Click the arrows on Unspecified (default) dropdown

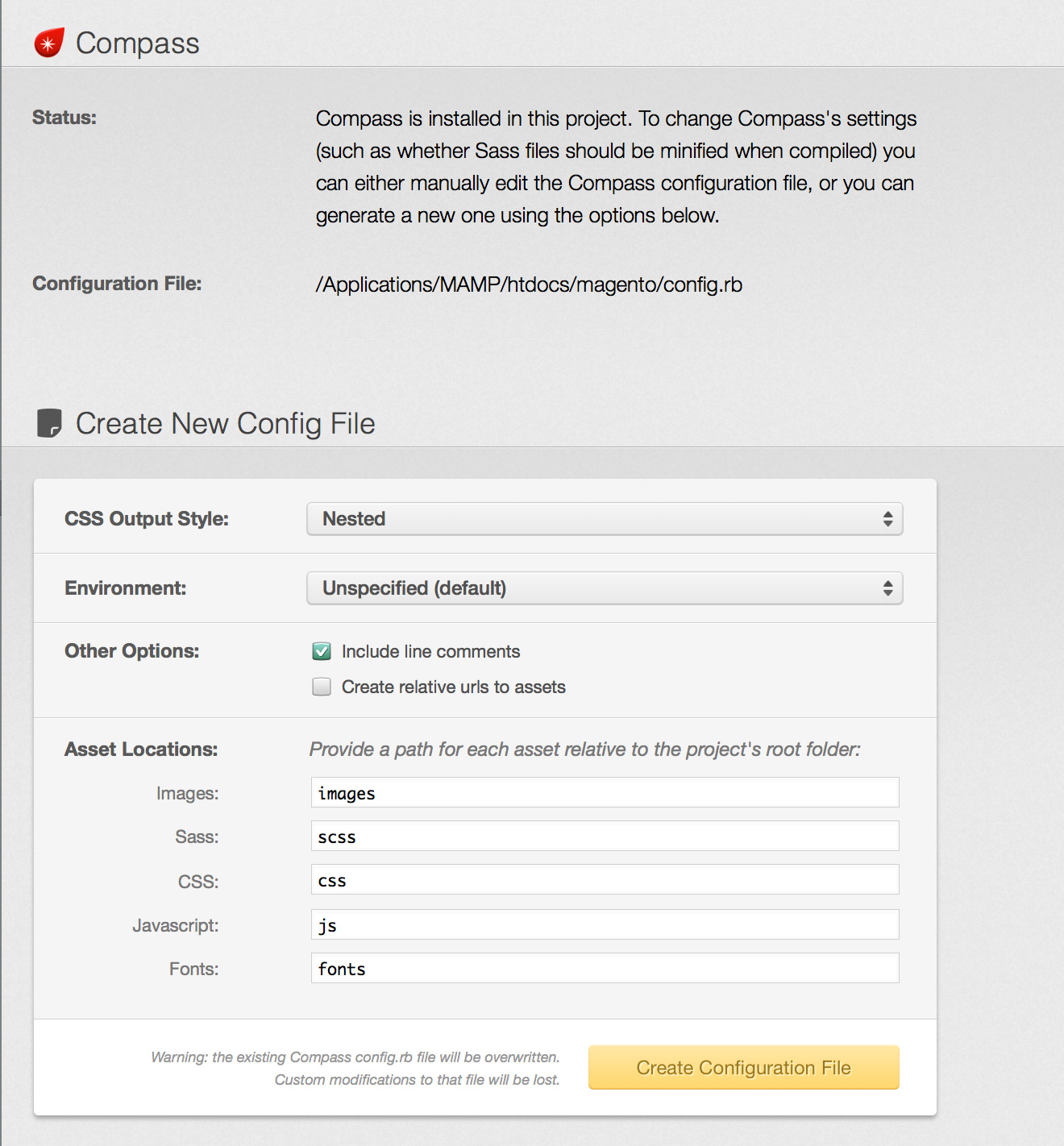click(x=887, y=588)
